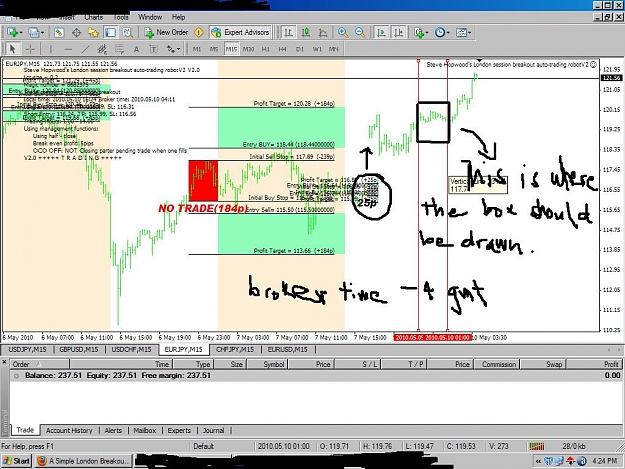Open the Tools menu
The height and width of the screenshot is (469, 625).
[121, 17]
